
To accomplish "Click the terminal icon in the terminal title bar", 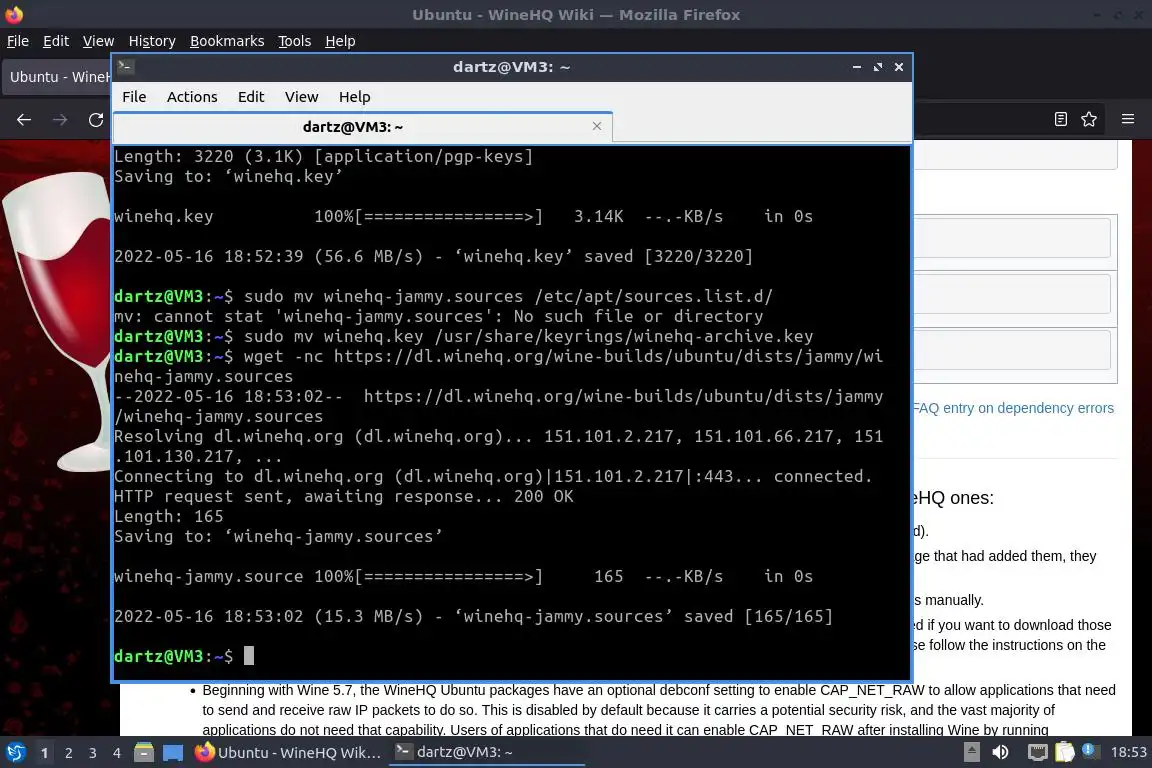I will (x=125, y=67).
